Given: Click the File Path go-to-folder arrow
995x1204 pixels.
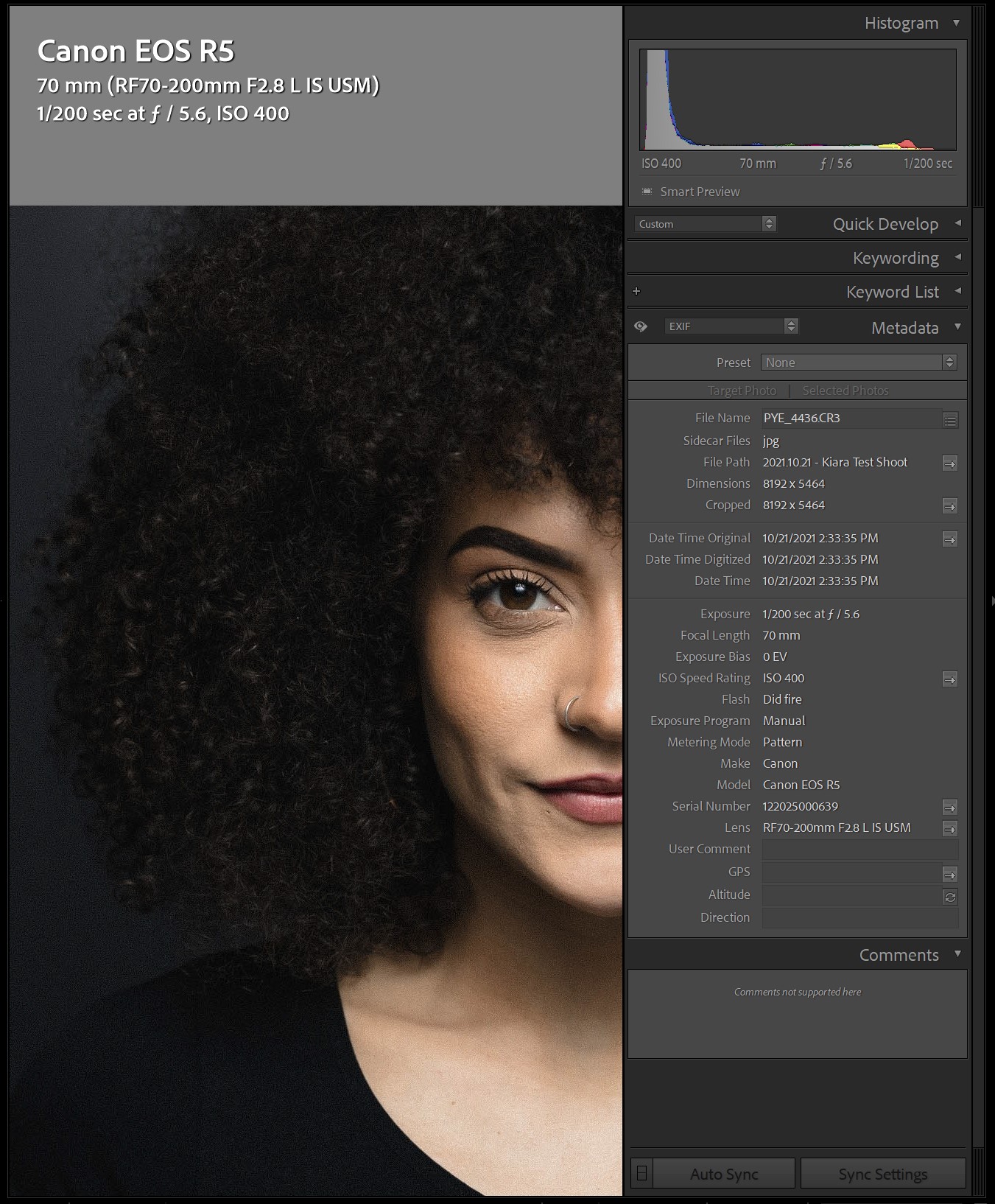Looking at the screenshot, I should click(950, 463).
